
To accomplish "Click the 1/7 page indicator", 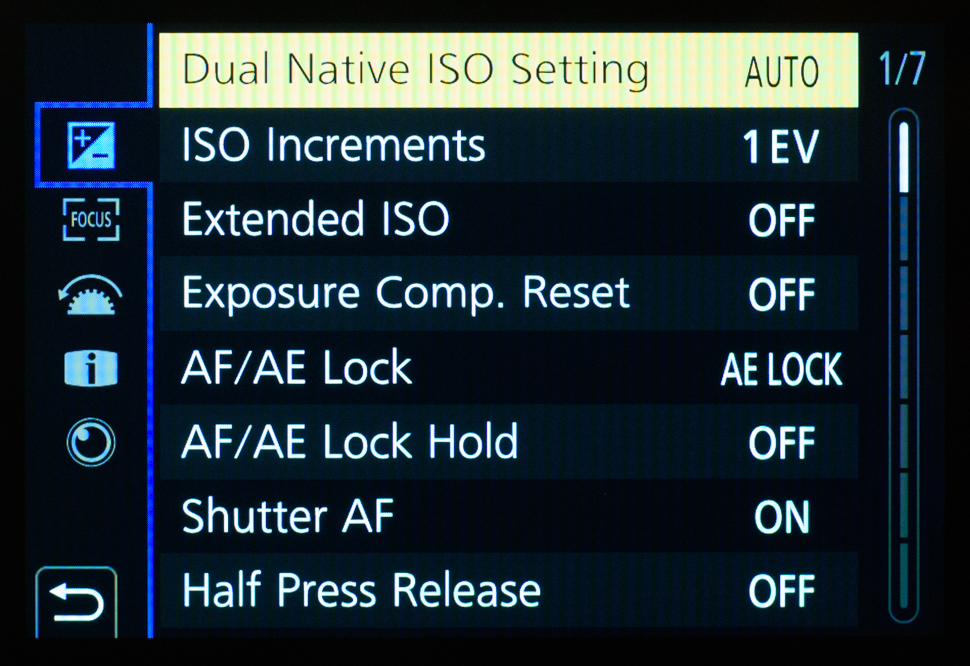I will pos(901,70).
